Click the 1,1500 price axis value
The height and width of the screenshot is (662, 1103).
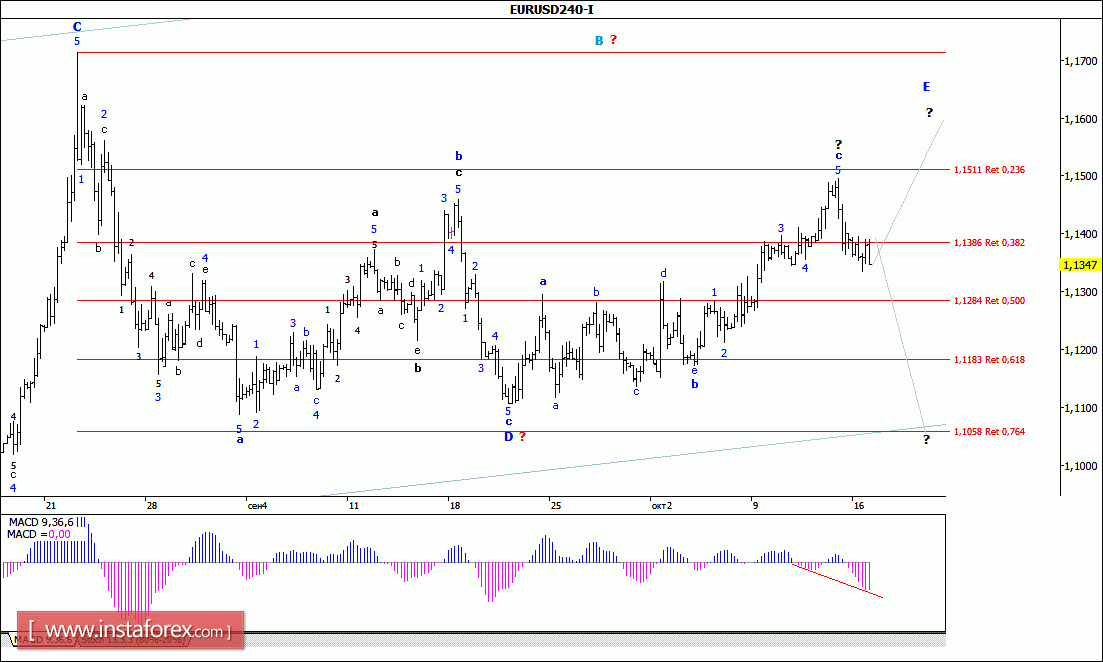(x=1081, y=177)
